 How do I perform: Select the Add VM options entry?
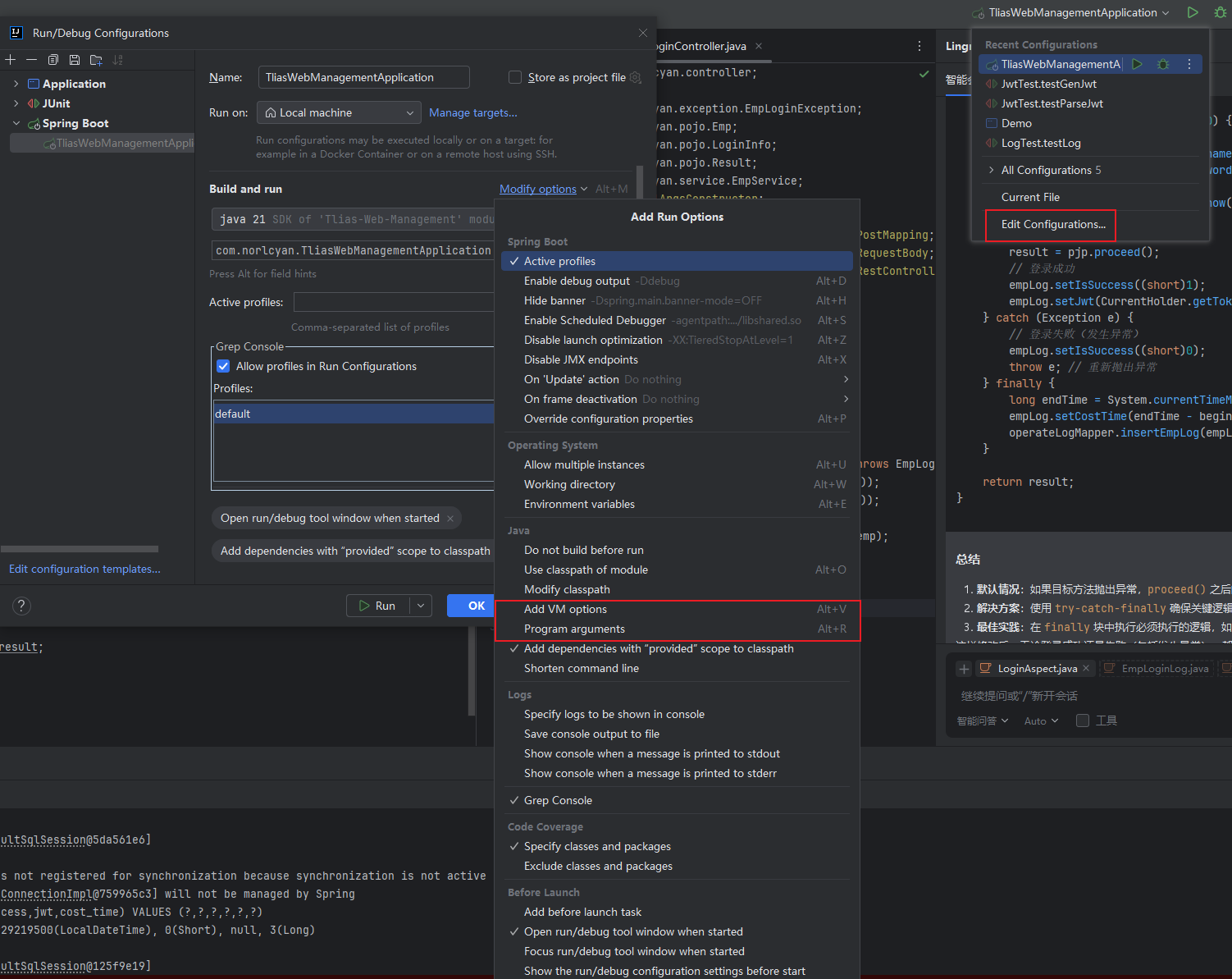(677, 609)
